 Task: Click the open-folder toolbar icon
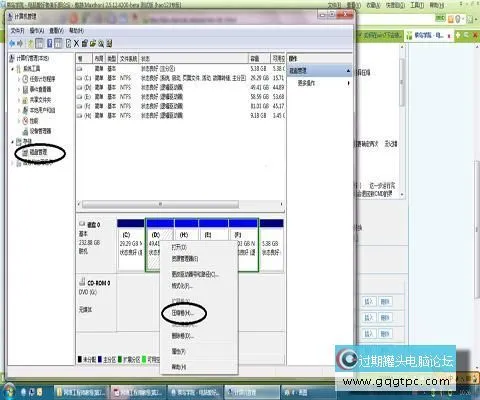point(93,43)
